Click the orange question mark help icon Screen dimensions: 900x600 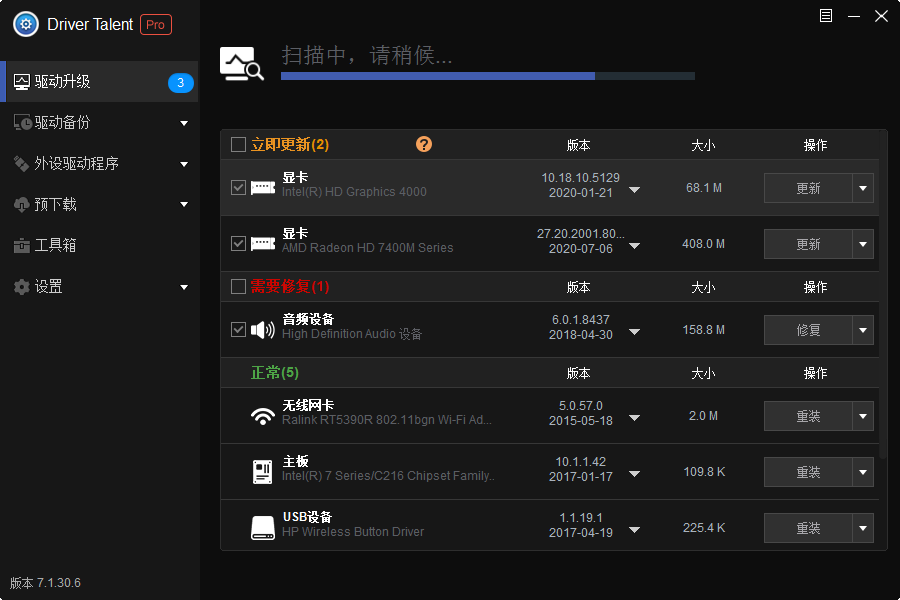click(x=424, y=144)
